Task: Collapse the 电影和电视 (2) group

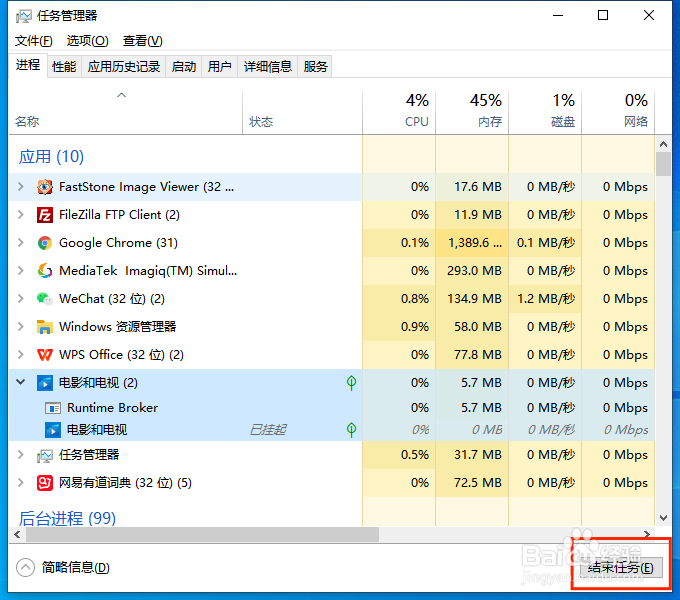Action: pos(20,382)
